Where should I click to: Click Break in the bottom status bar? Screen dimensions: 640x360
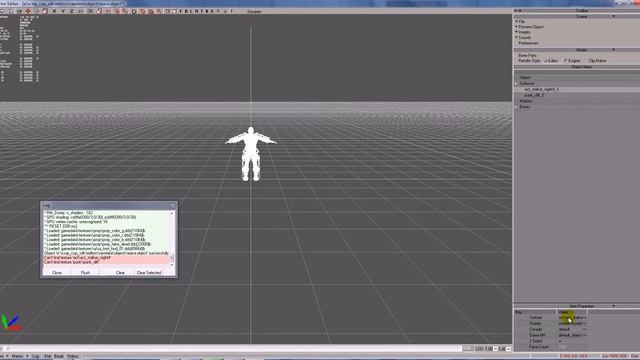point(59,356)
